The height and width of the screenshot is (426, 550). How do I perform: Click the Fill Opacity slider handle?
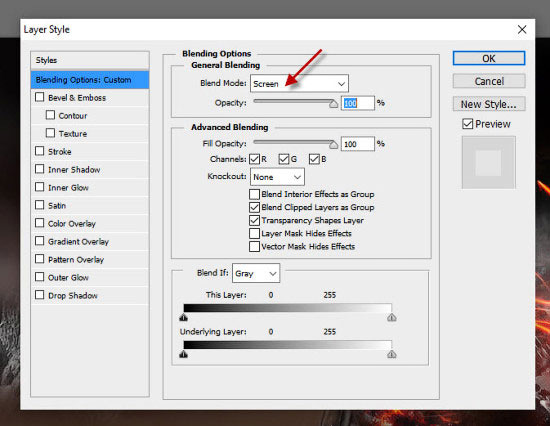333,145
